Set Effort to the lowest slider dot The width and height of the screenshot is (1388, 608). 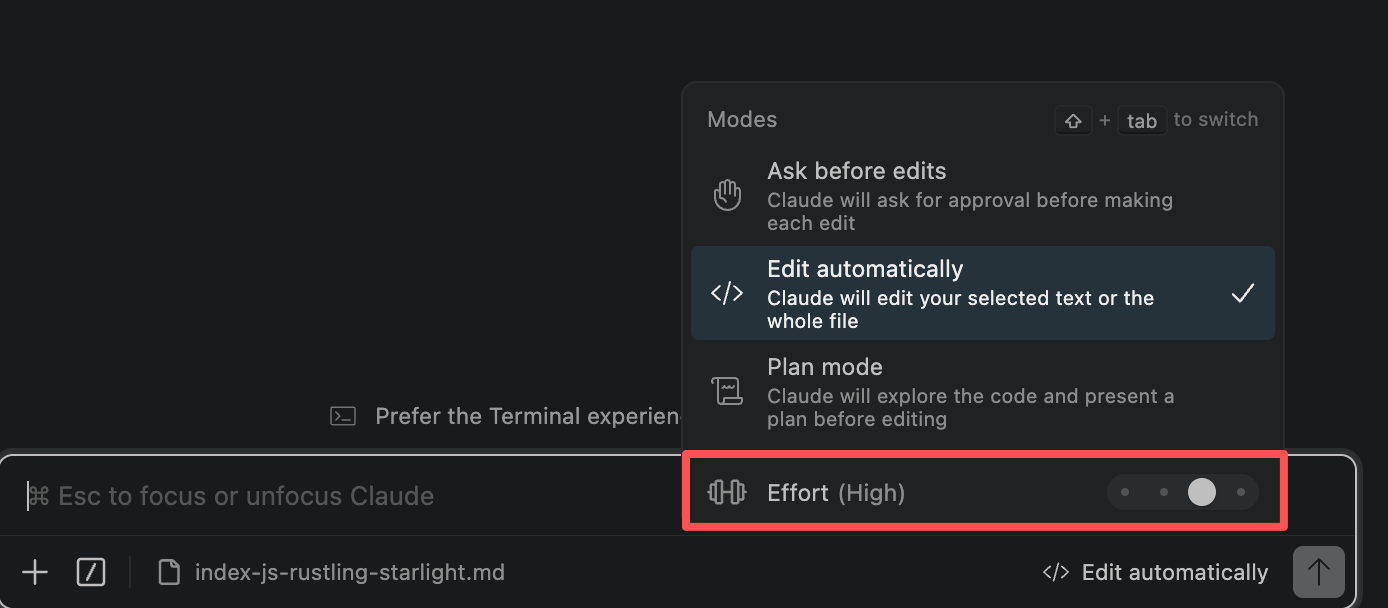pyautogui.click(x=1125, y=492)
